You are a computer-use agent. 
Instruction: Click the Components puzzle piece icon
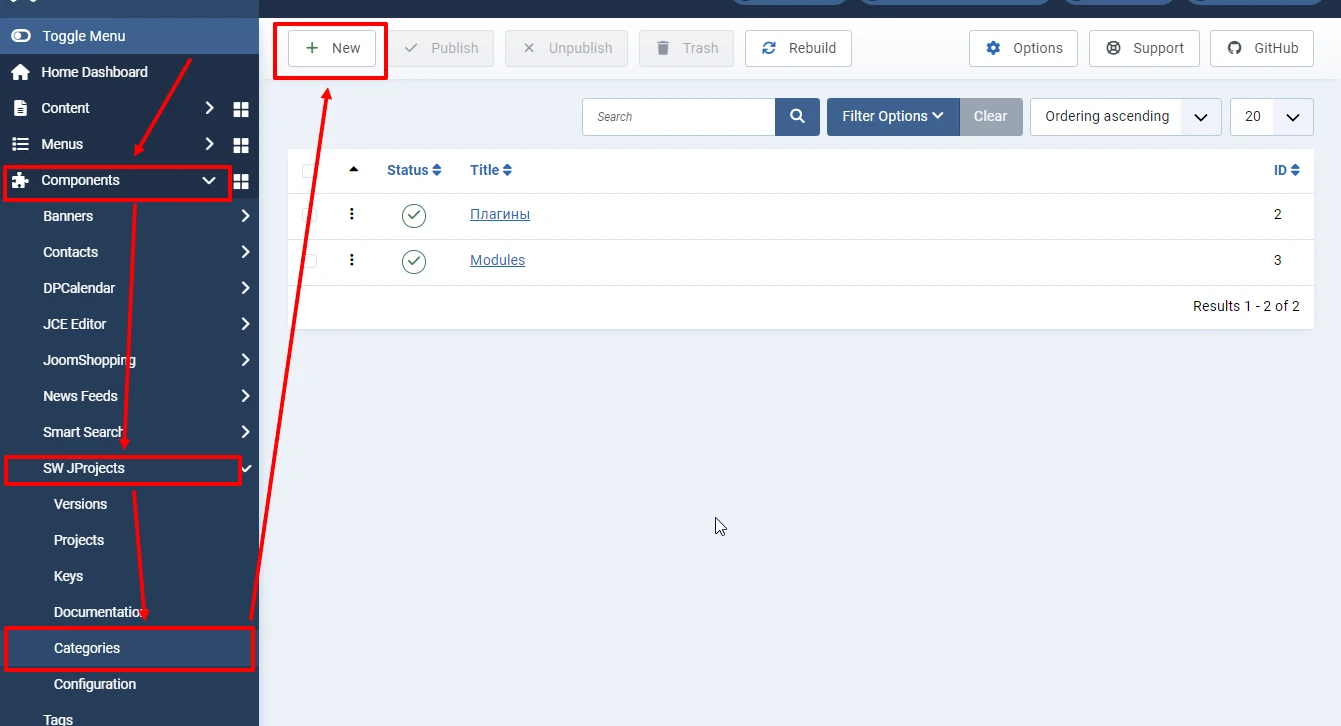click(20, 180)
